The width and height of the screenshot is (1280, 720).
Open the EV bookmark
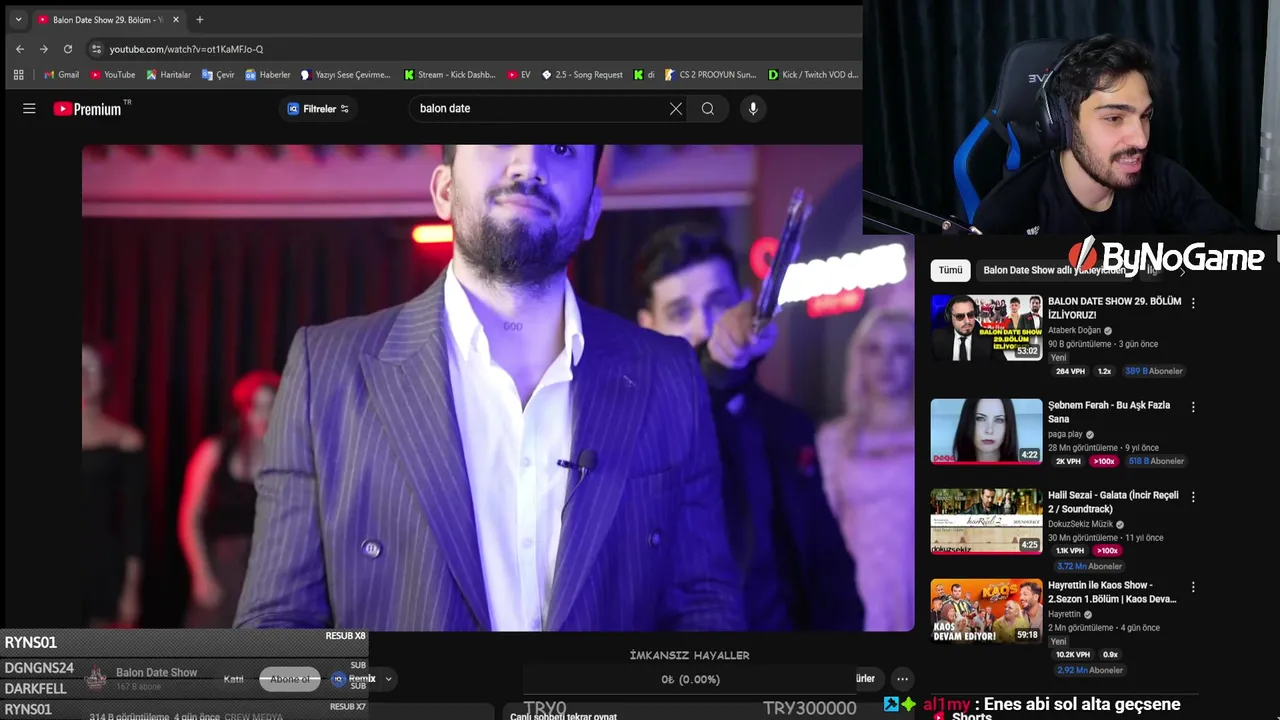pos(519,75)
